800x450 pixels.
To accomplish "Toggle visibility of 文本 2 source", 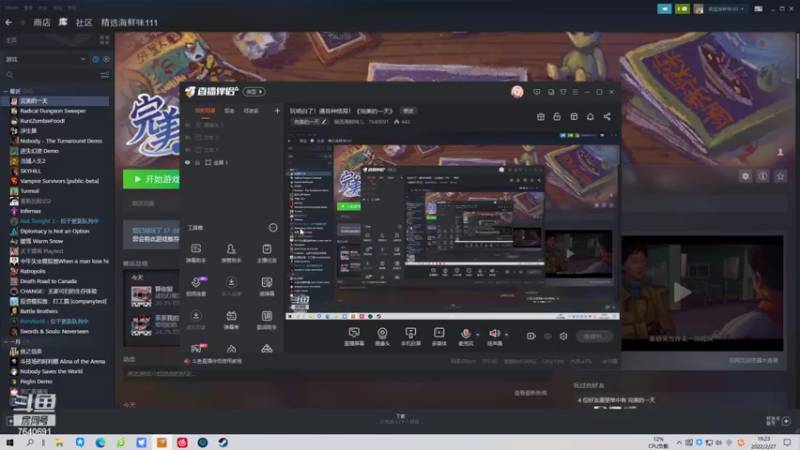I will [x=188, y=138].
